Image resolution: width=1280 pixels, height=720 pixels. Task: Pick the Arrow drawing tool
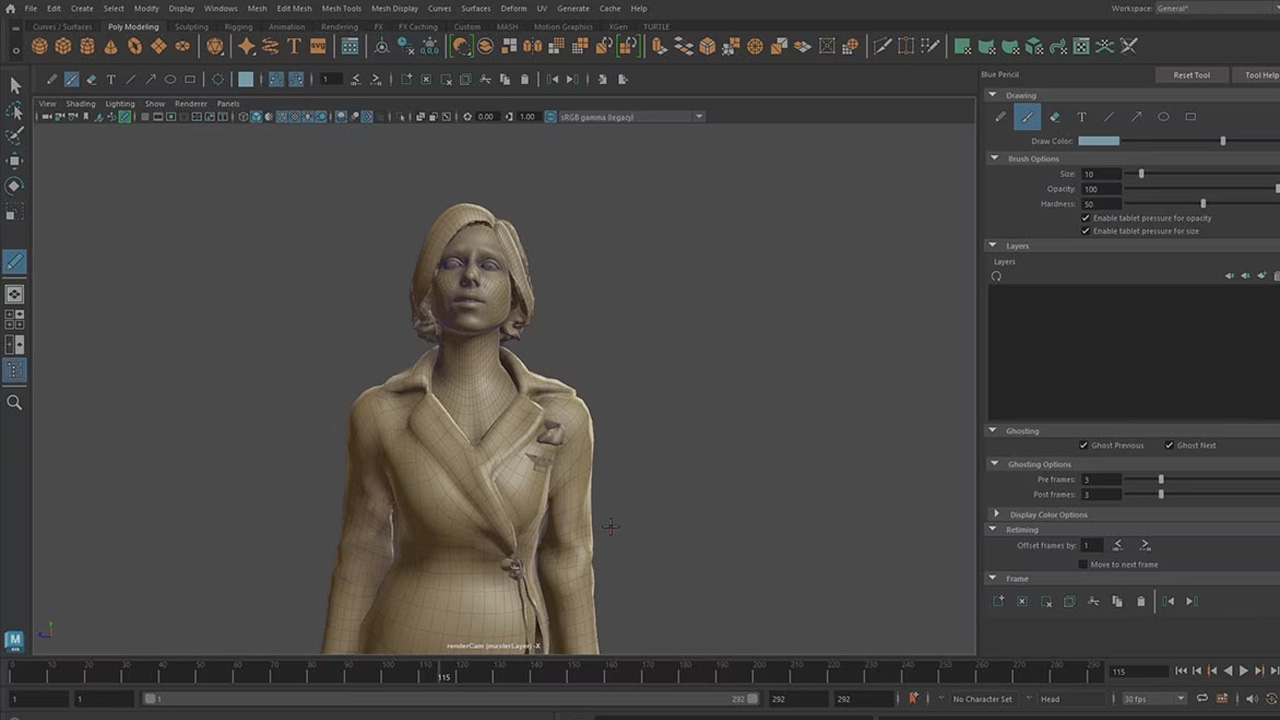click(x=1136, y=117)
